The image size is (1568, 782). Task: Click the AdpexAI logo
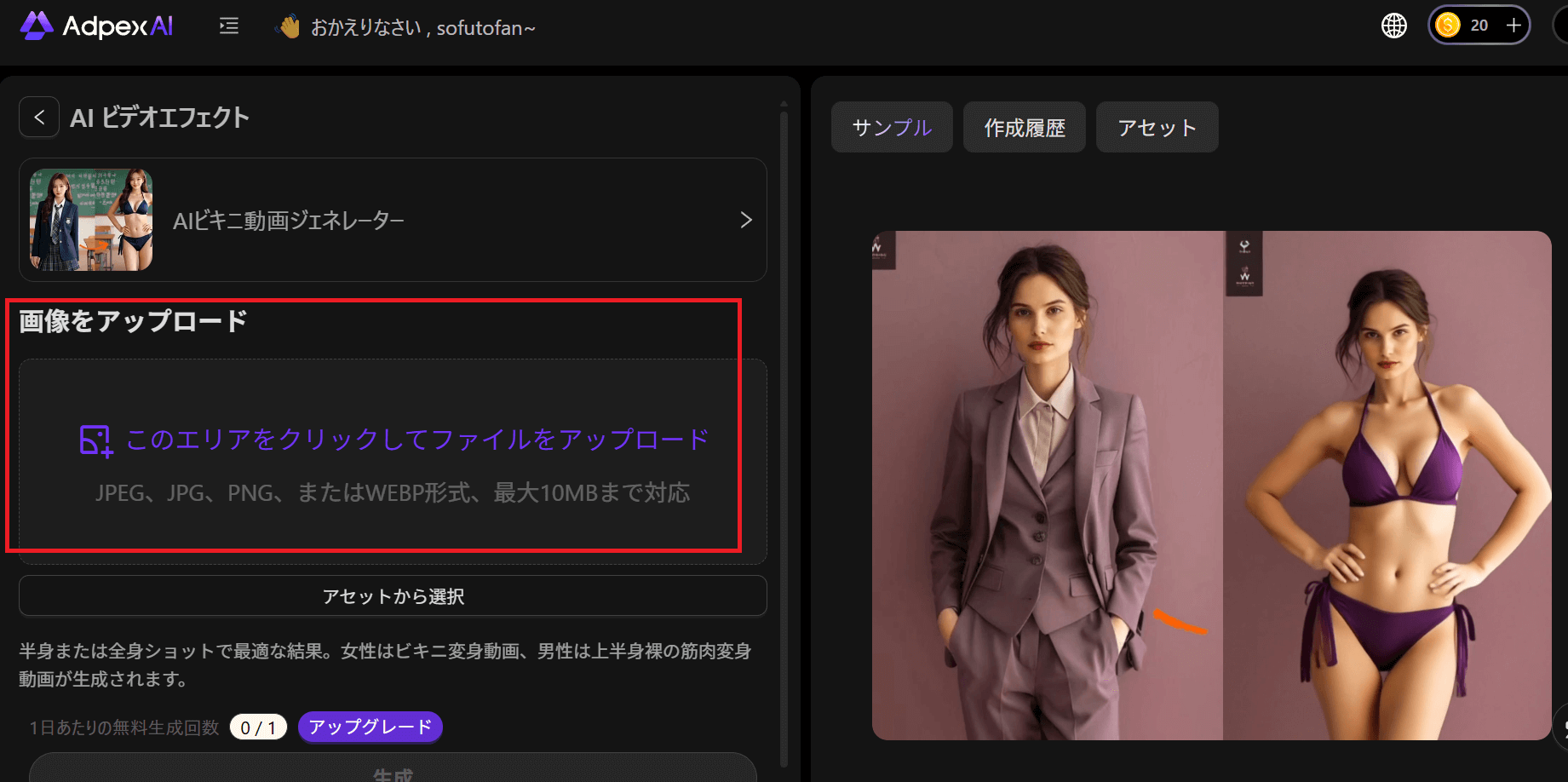point(95,26)
